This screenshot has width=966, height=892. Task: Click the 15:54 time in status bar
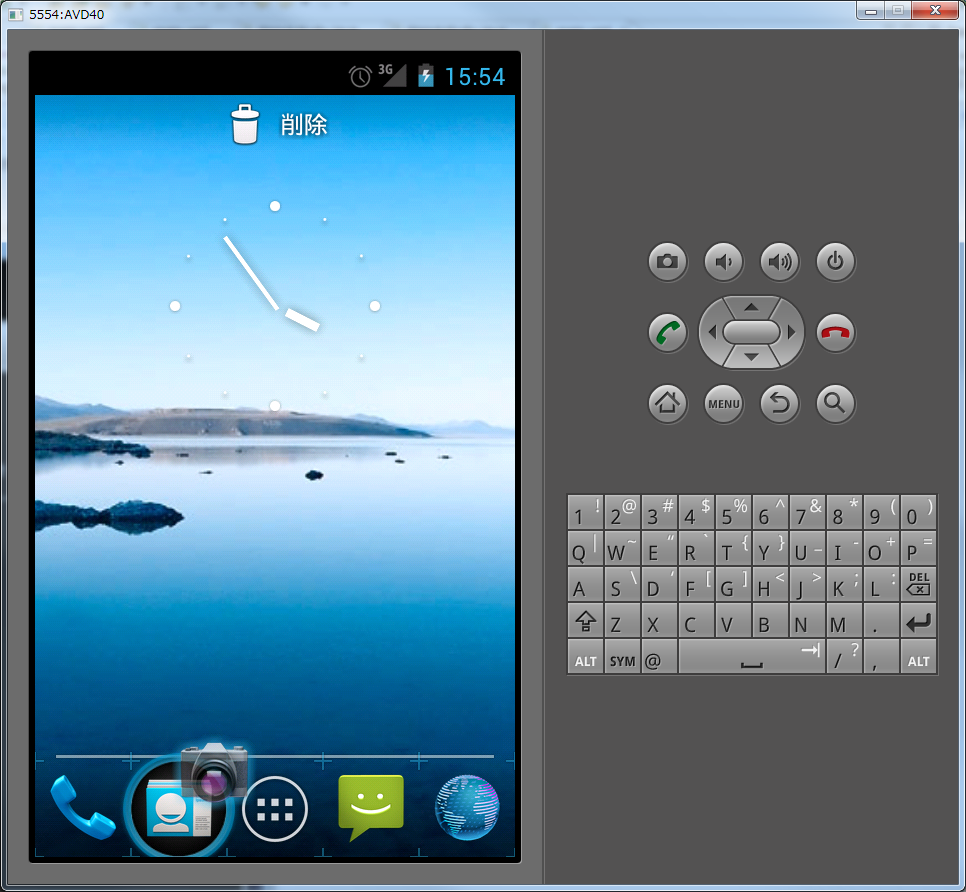(x=474, y=77)
